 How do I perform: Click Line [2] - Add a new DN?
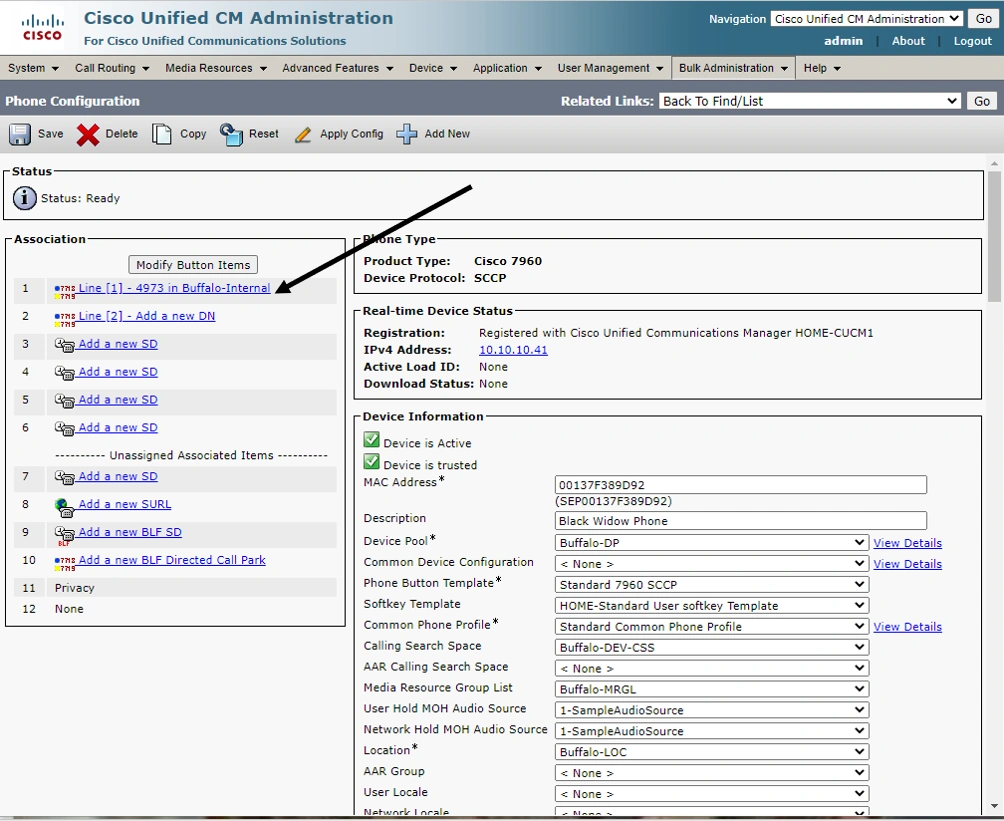[147, 316]
